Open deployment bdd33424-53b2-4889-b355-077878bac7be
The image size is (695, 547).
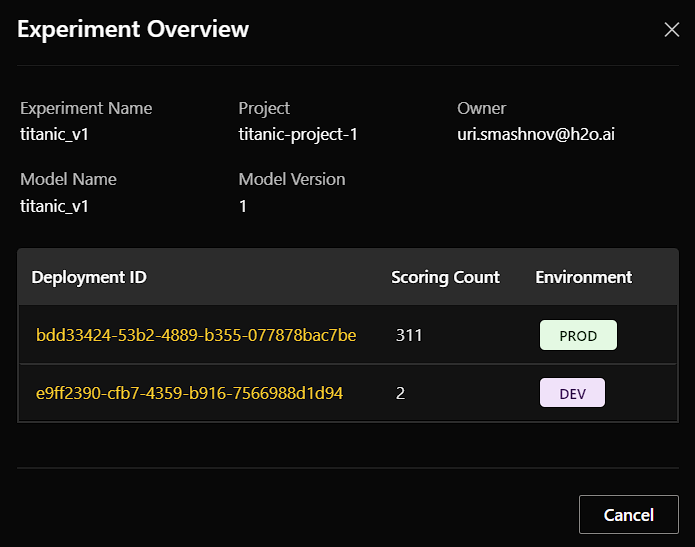point(196,335)
